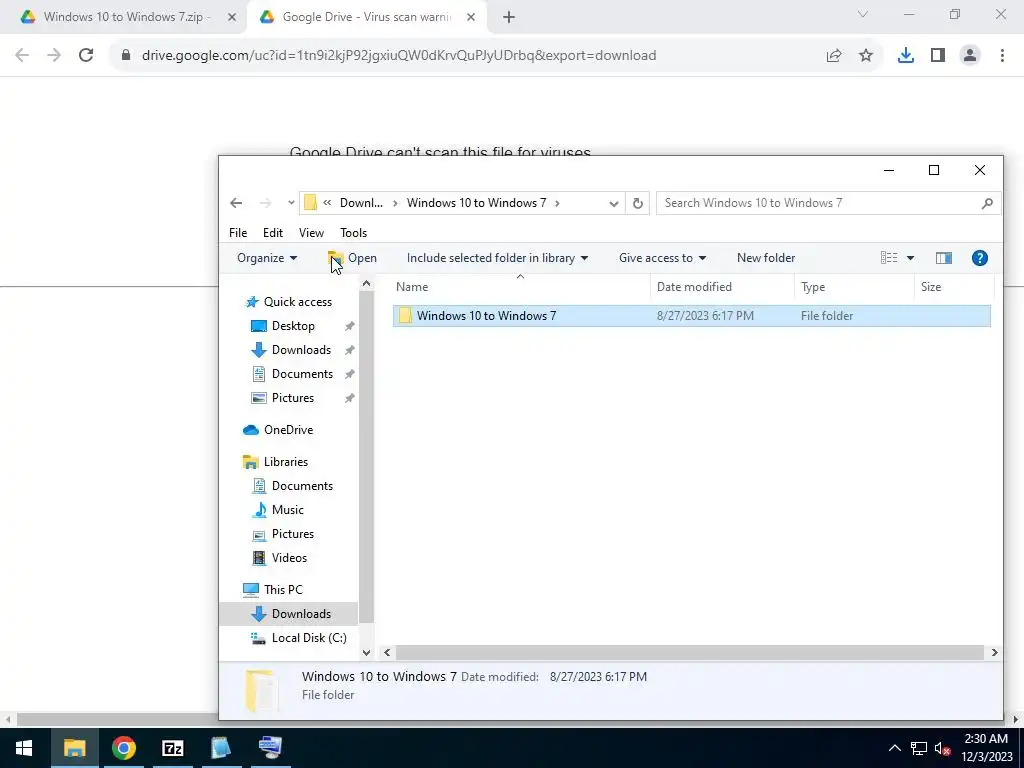
Task: Open recent locations dropdown in Explorer
Action: [291, 203]
